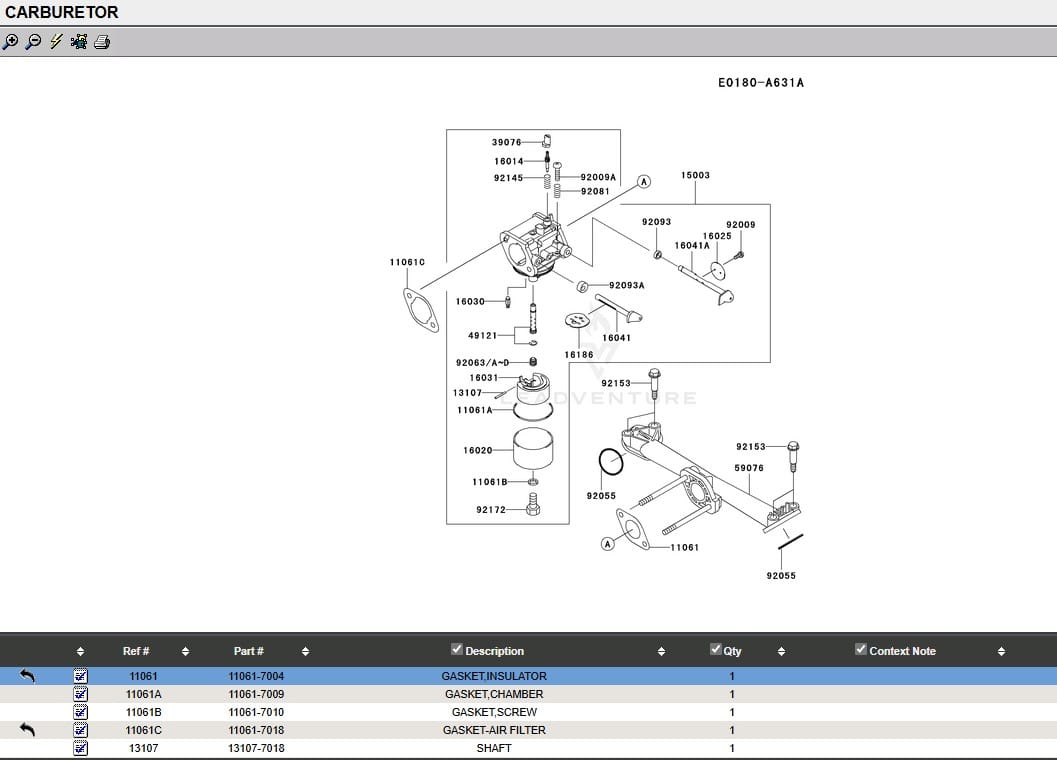Select the GASKET-AIR FILTER description
Viewport: 1057px width, 760px height.
494,730
